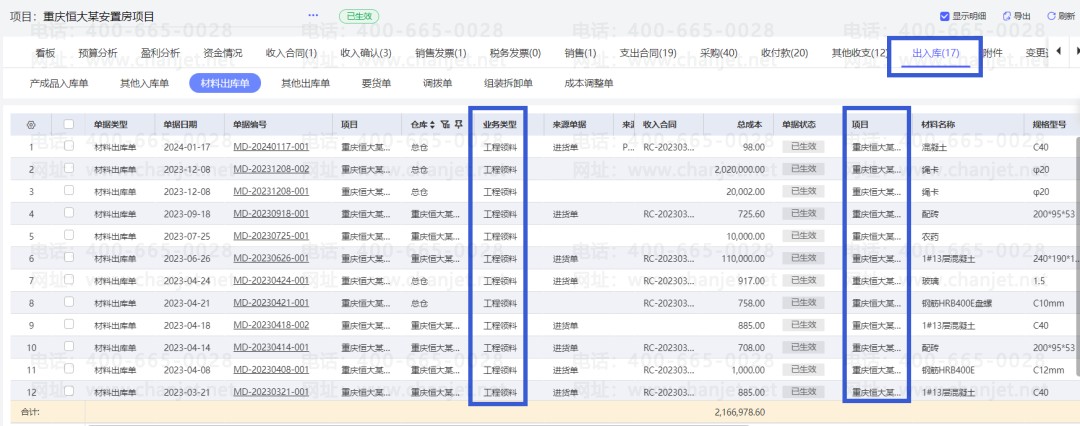Viewport: 1080px width, 426px height.
Task: Select the 调拨单 sub-tab
Action: pyautogui.click(x=437, y=83)
